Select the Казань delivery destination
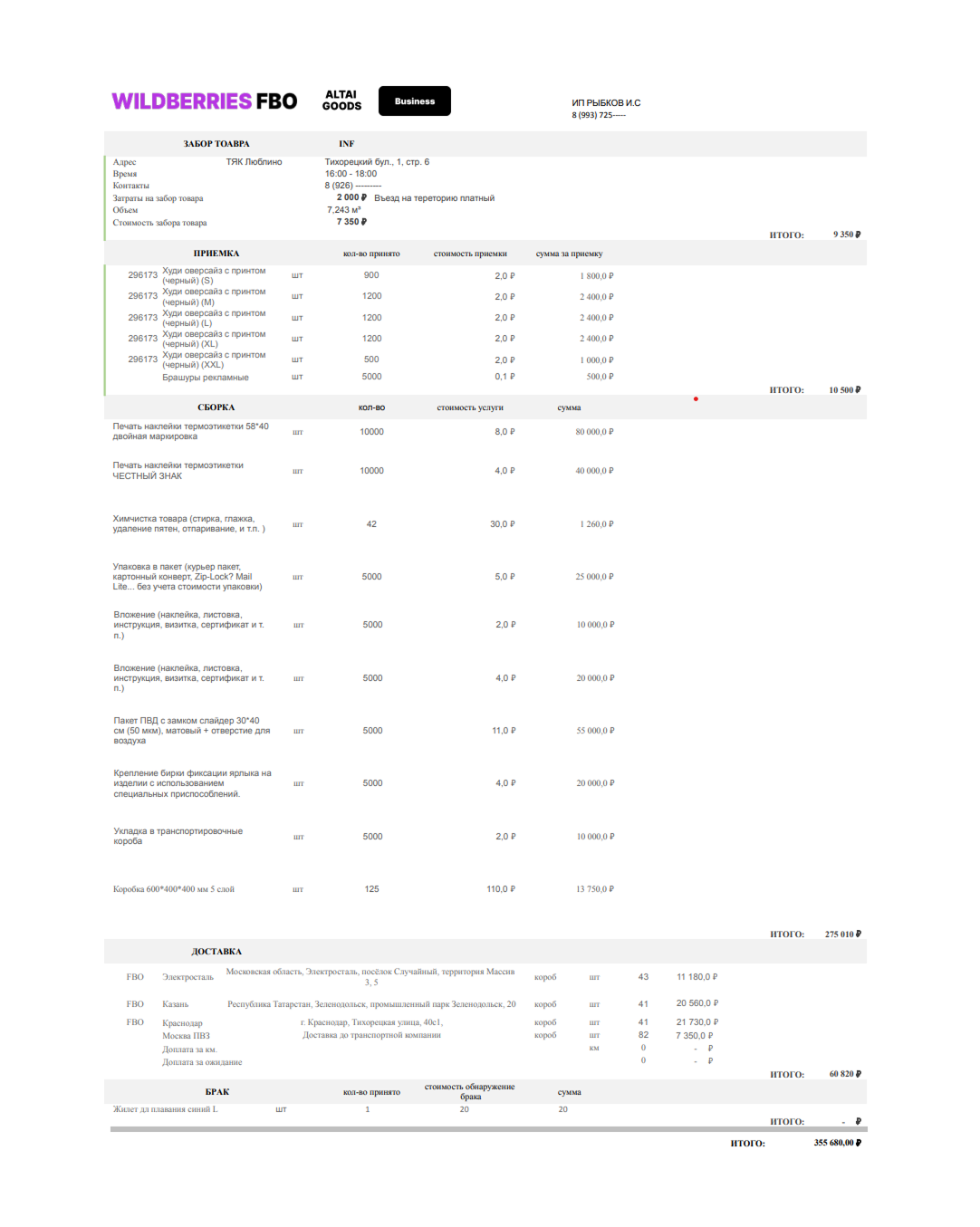 [176, 1004]
